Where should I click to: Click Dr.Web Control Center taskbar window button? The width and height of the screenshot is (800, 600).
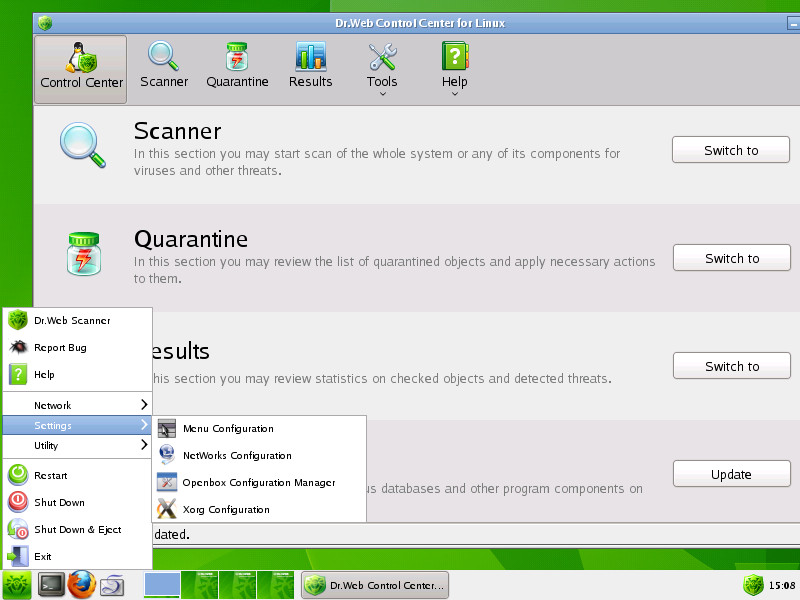(375, 585)
